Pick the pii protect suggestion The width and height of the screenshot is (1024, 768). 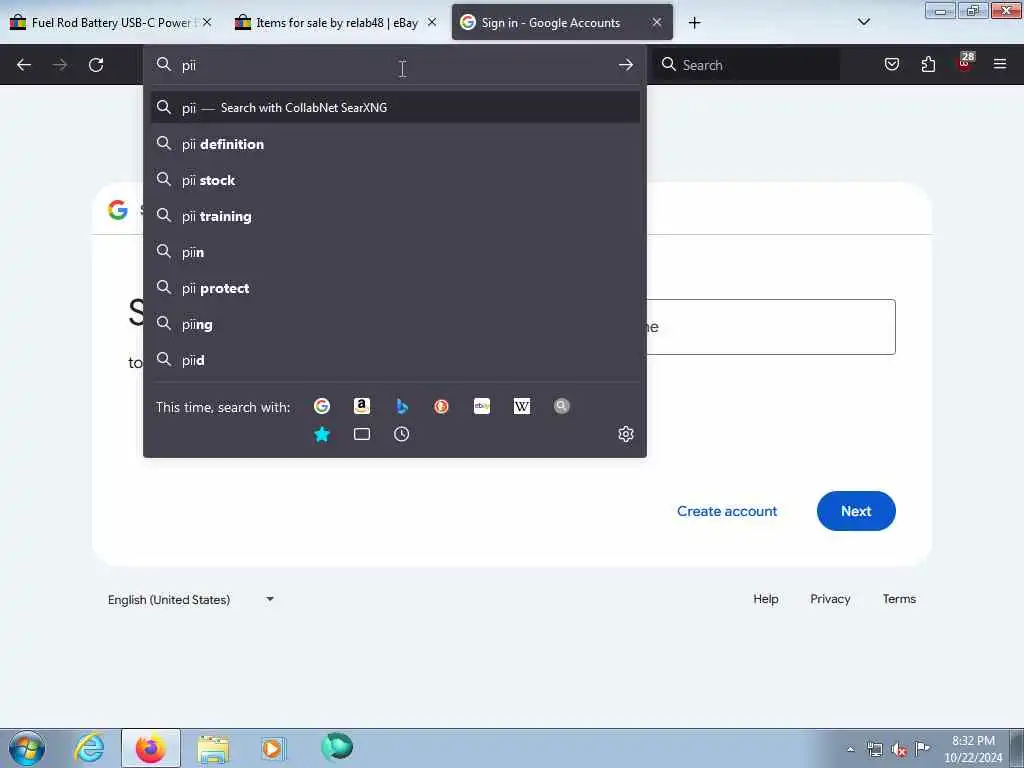(395, 288)
